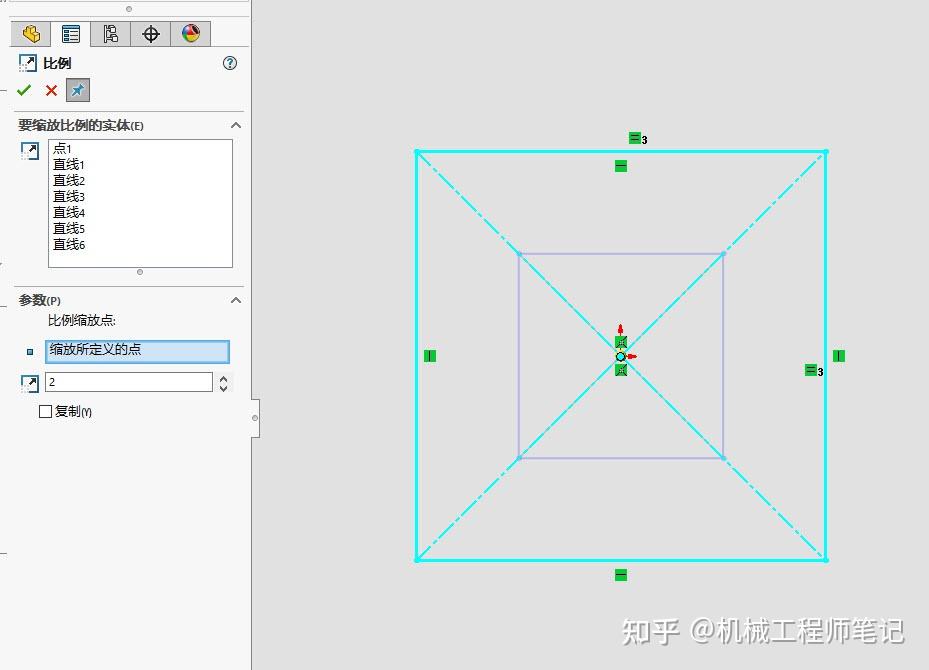Viewport: 929px width, 670px height.
Task: Select 直线3 in entities list
Action: (x=69, y=197)
